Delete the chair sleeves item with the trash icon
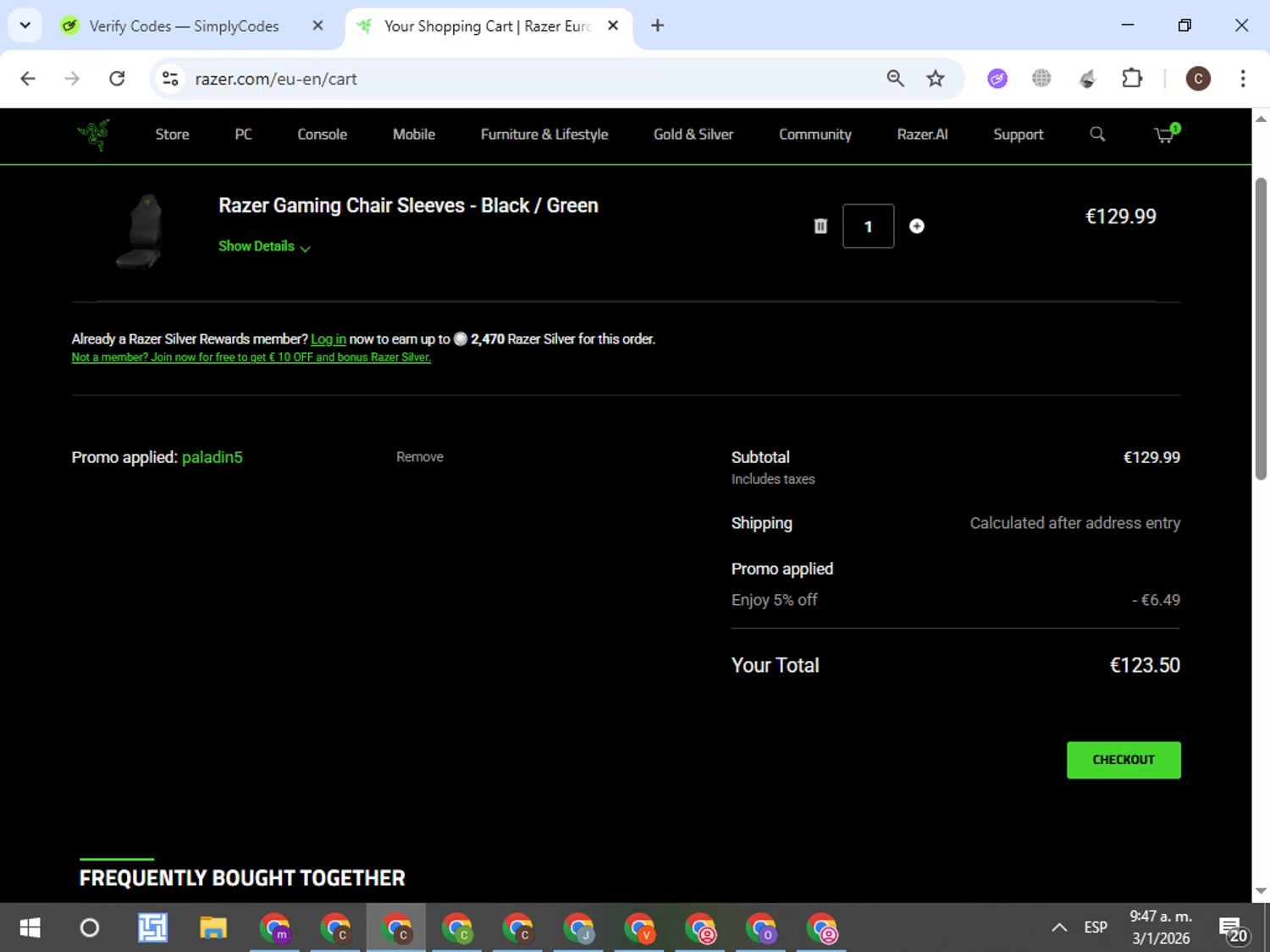1270x952 pixels. (x=820, y=226)
